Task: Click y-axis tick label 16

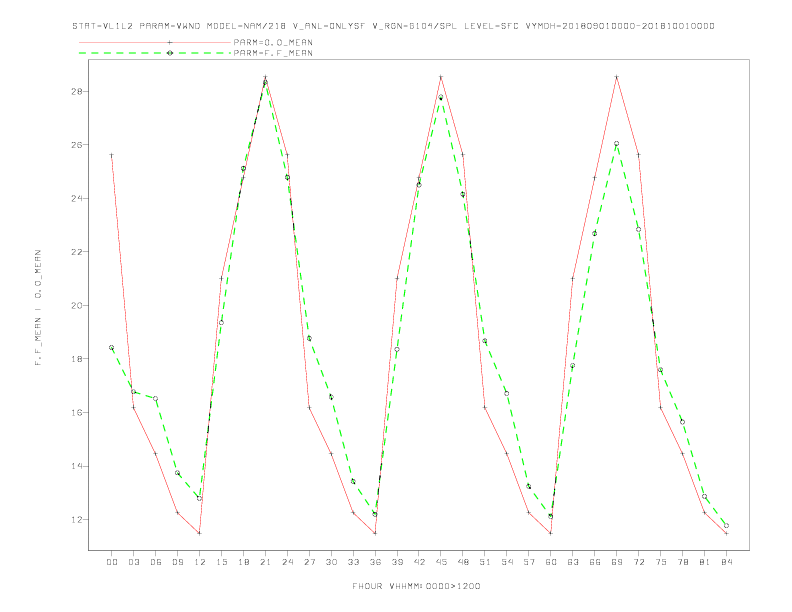Action: [77, 413]
